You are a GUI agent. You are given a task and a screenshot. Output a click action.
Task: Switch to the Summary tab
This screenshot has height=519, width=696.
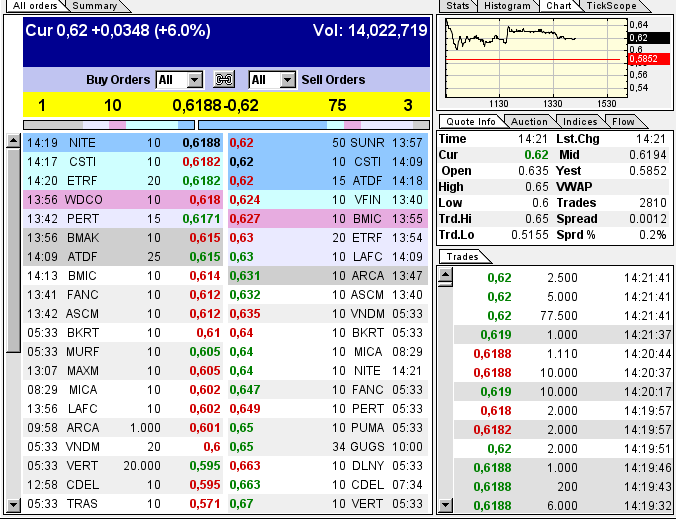click(95, 6)
